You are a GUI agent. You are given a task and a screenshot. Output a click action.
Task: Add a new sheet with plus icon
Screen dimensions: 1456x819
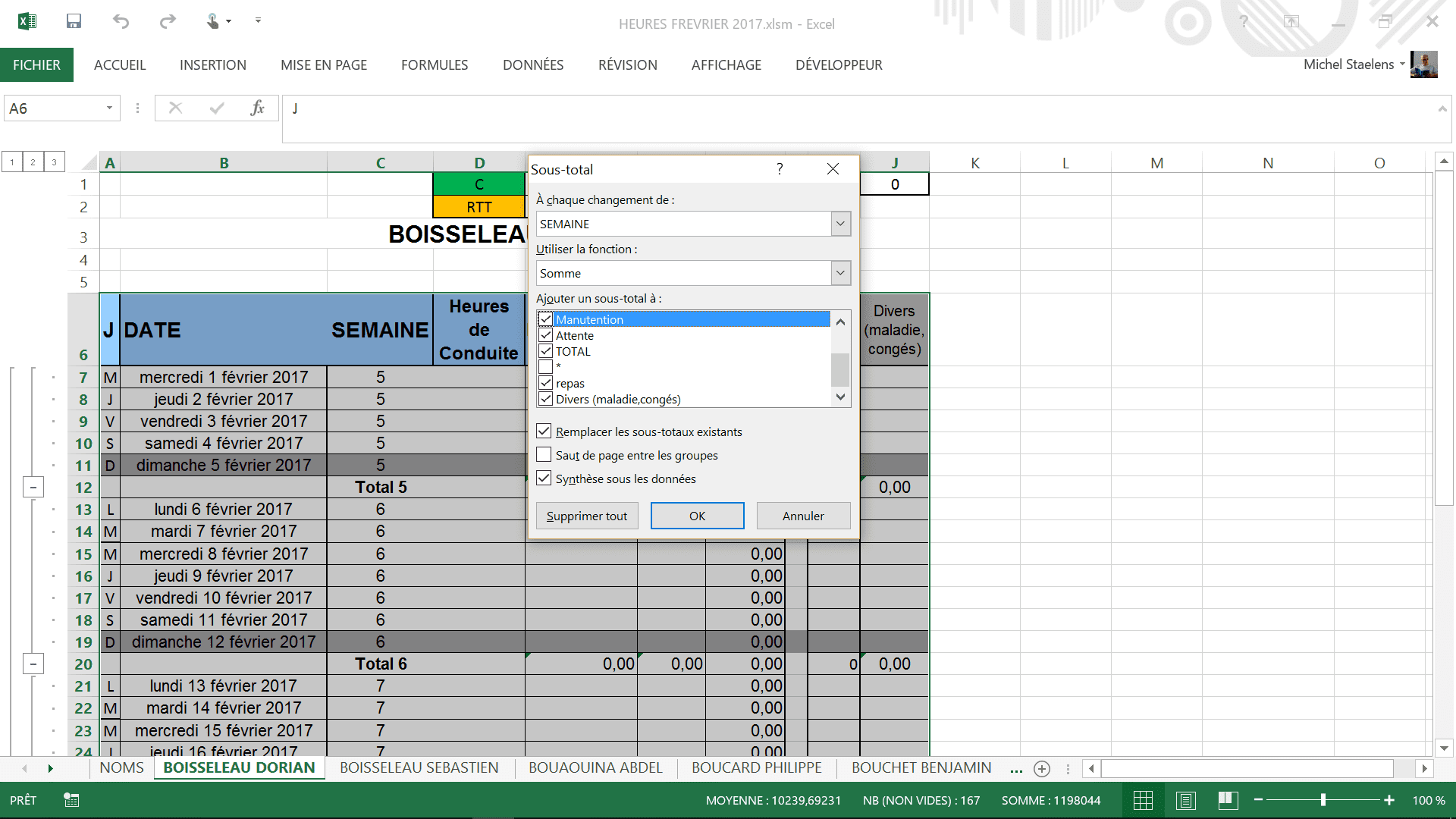[x=1042, y=768]
